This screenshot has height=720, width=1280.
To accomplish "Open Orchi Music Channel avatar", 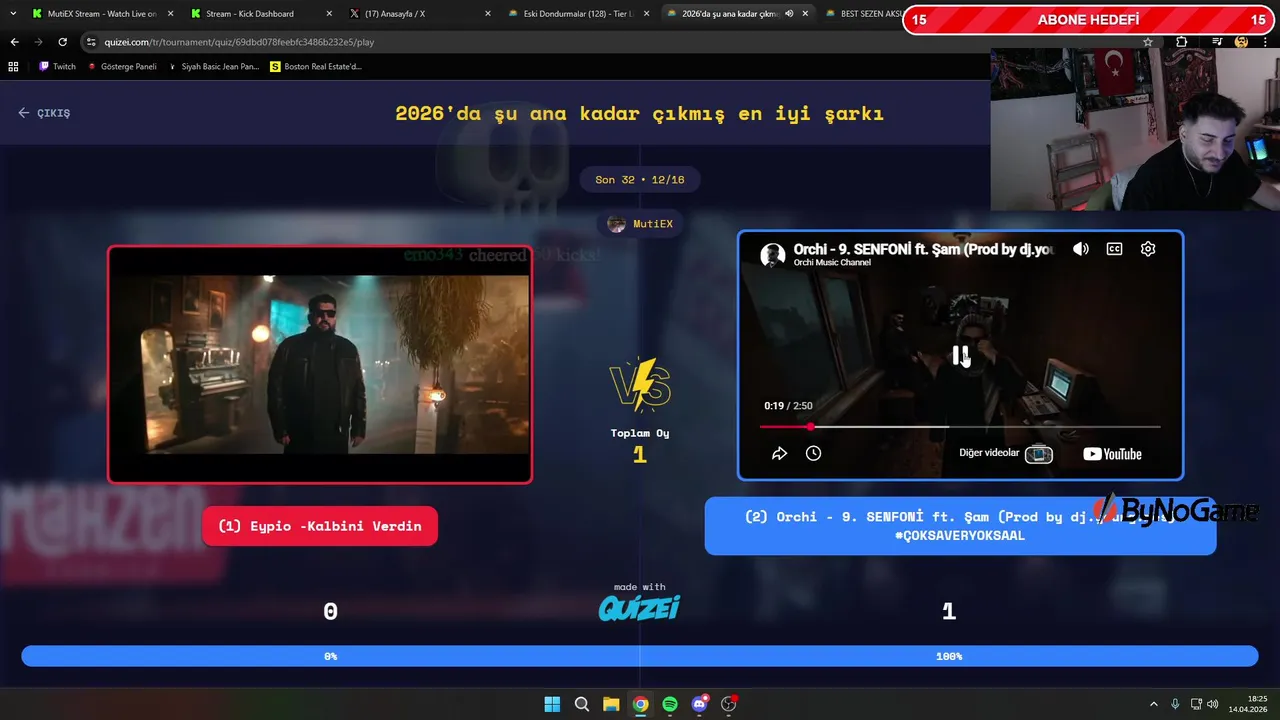I will pos(772,255).
